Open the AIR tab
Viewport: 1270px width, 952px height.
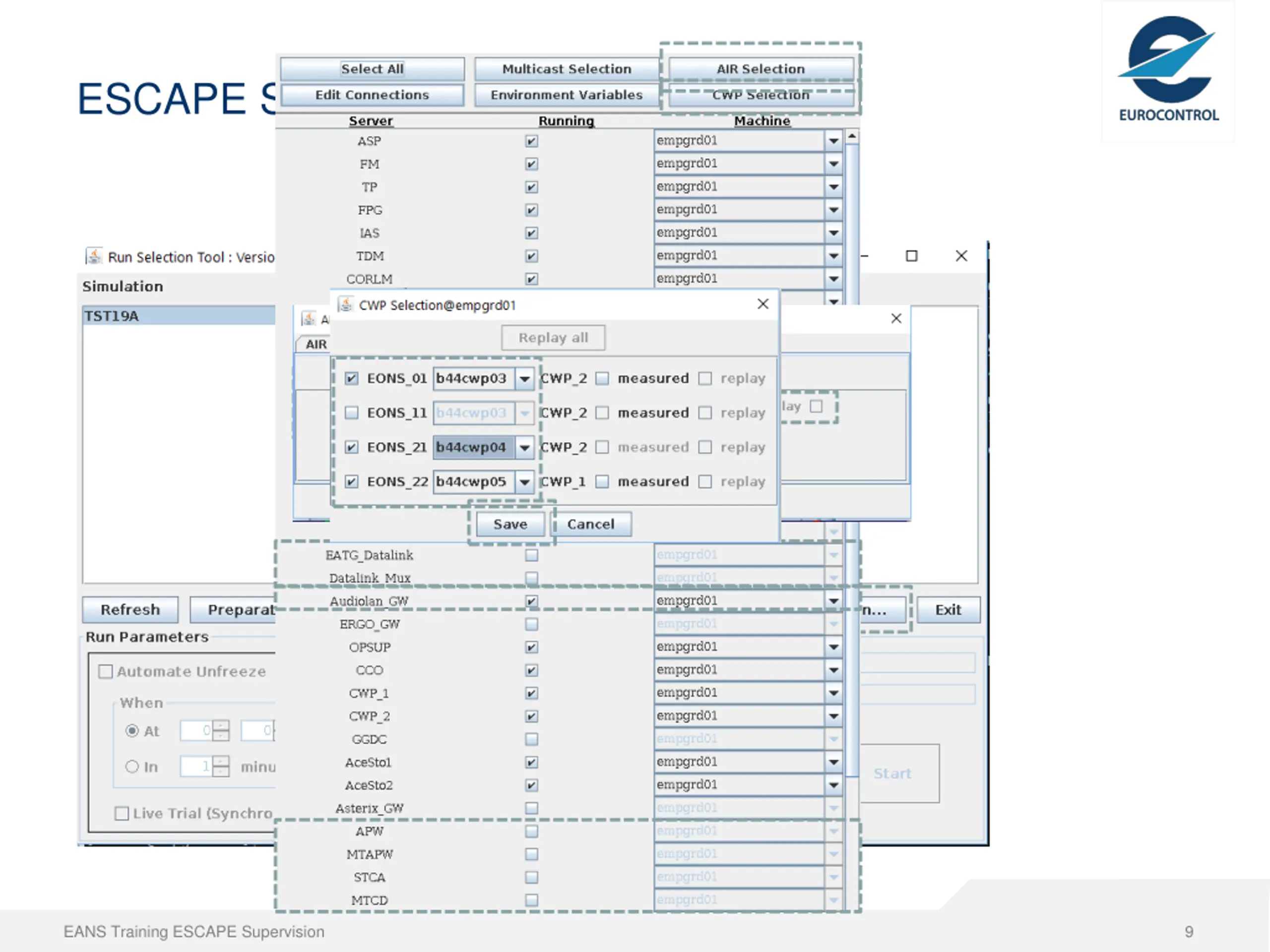[315, 344]
